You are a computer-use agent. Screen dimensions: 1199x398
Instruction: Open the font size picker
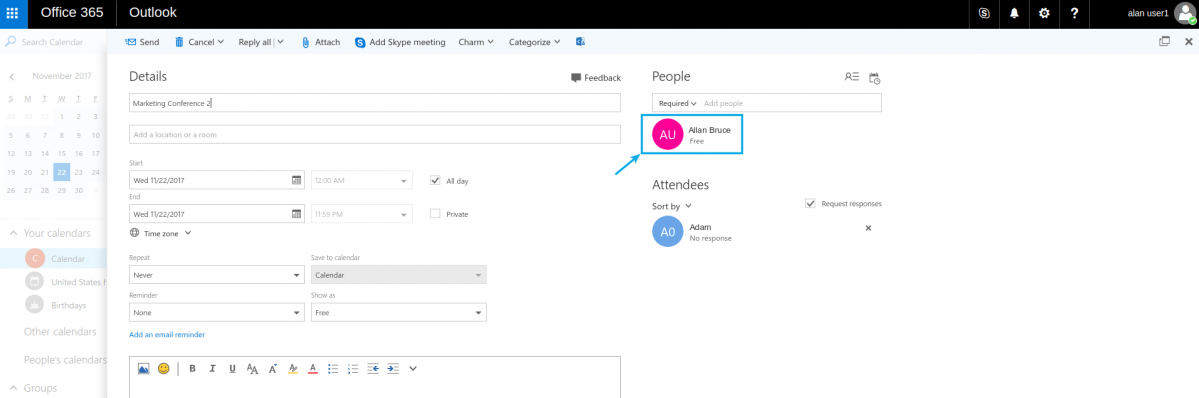click(252, 369)
